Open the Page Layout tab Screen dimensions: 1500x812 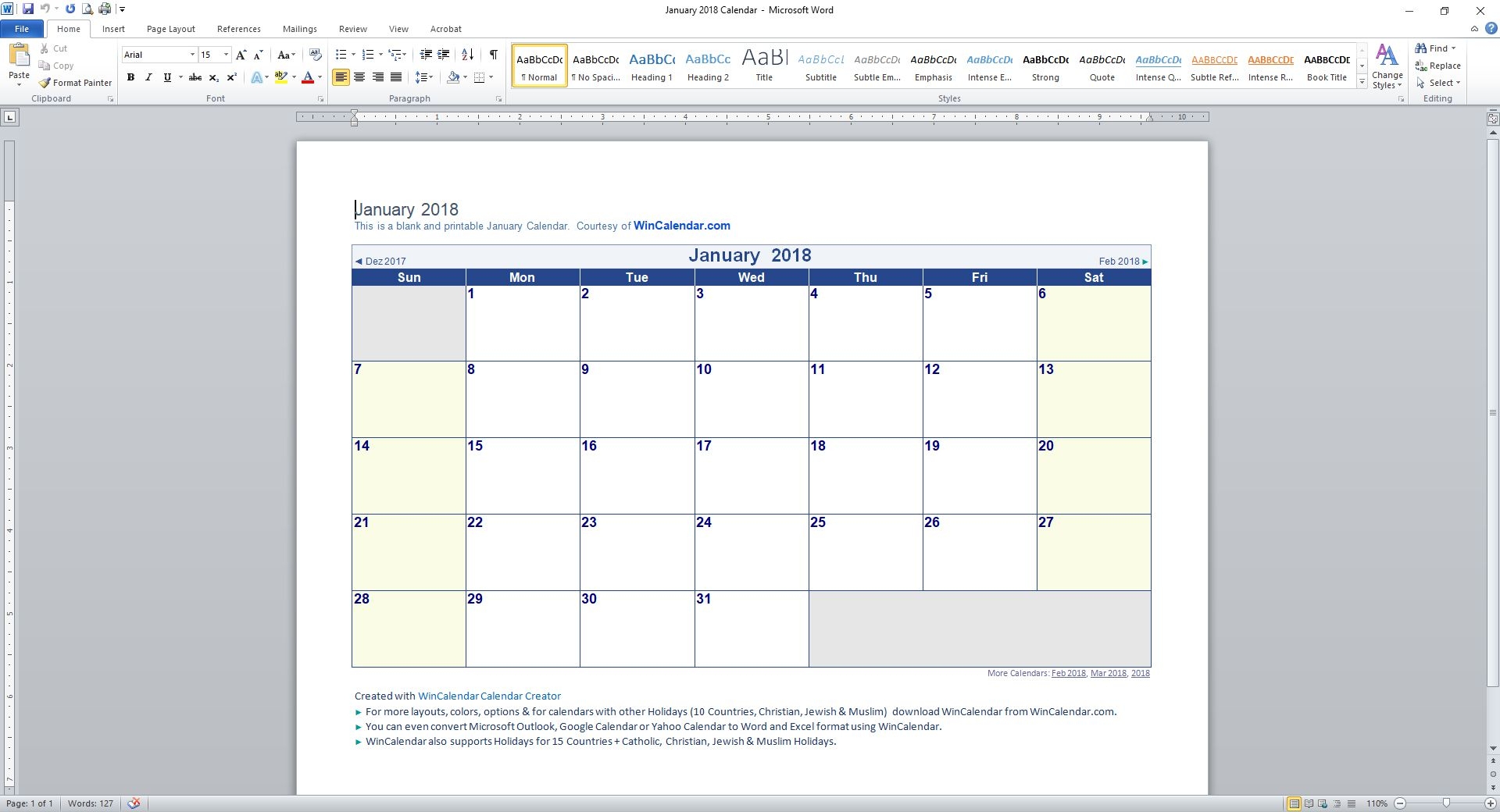(x=170, y=29)
